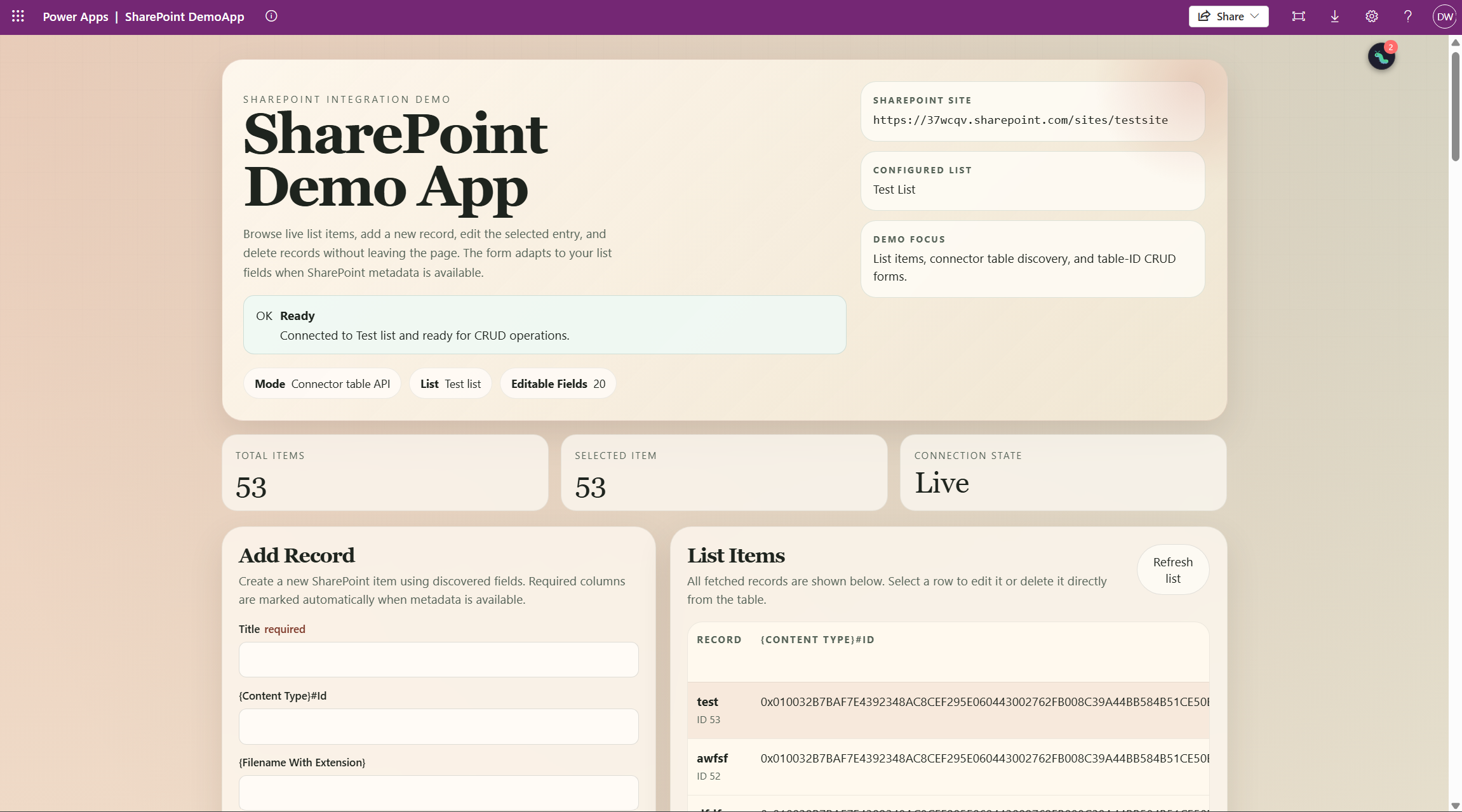The height and width of the screenshot is (812, 1462).
Task: Click the Share button
Action: [x=1224, y=16]
